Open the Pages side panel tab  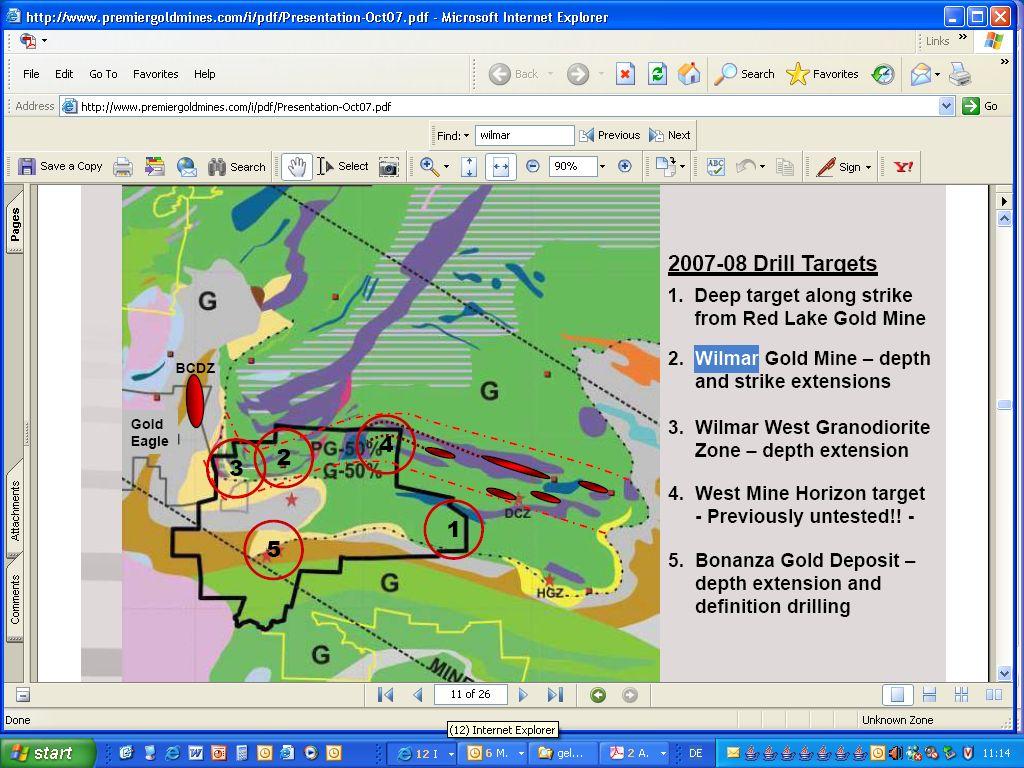(x=15, y=226)
